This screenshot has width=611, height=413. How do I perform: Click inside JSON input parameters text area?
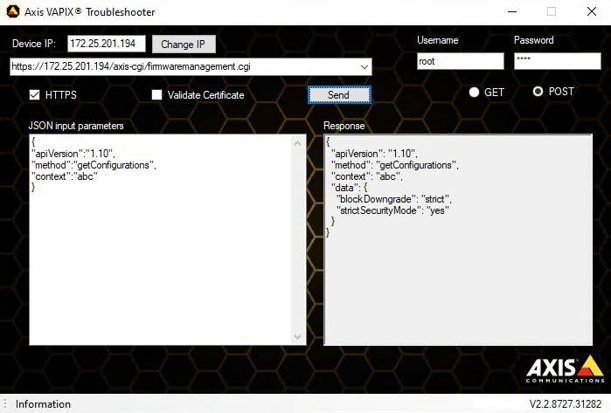tap(168, 240)
